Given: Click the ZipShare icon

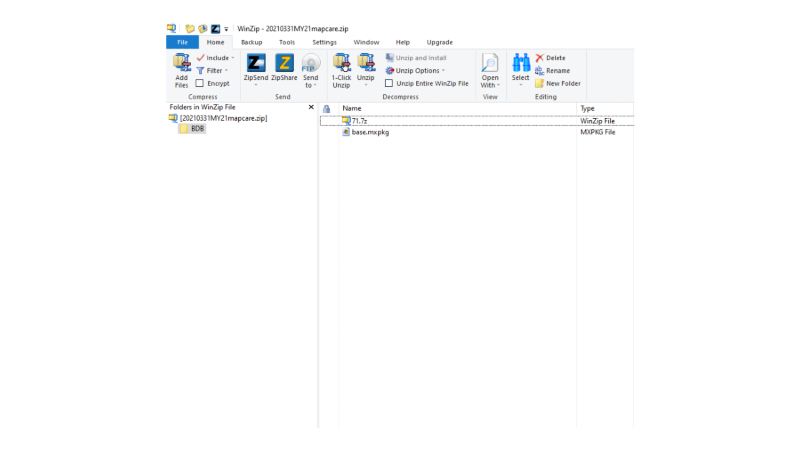Looking at the screenshot, I should (284, 63).
